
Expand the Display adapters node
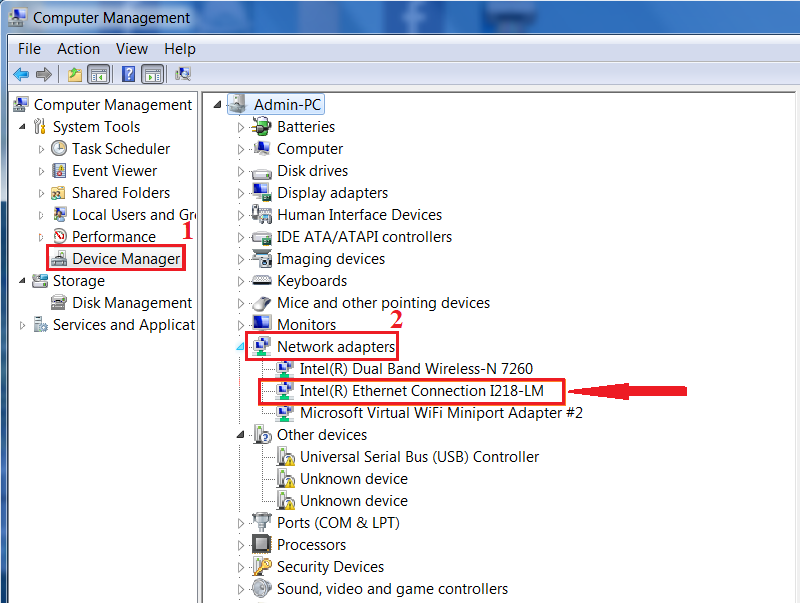coord(241,193)
